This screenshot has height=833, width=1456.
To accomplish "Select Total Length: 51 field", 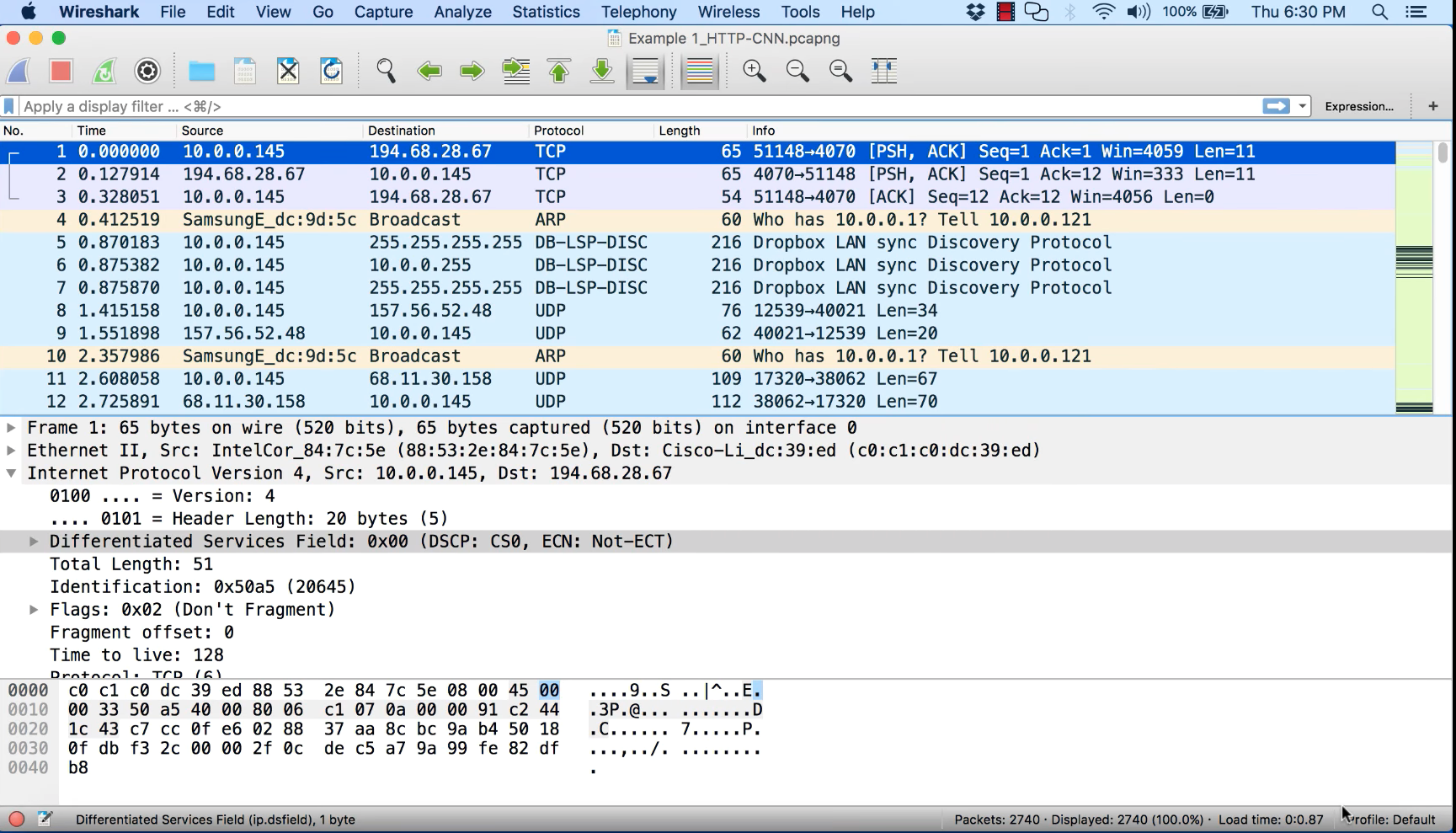I will pyautogui.click(x=131, y=564).
